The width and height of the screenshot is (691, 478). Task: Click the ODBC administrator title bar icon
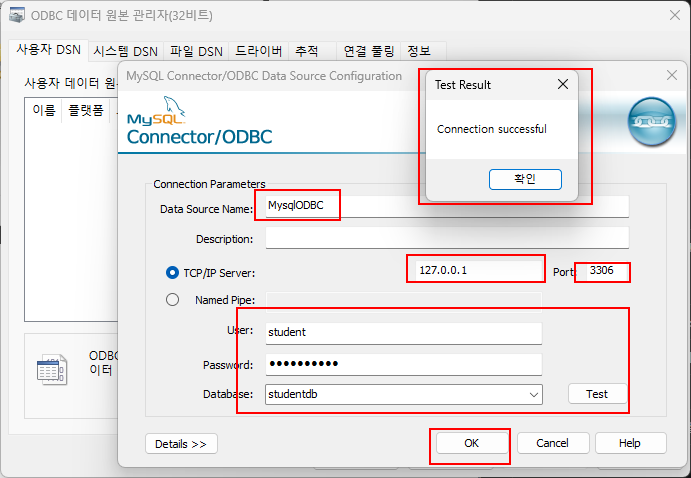[17, 15]
